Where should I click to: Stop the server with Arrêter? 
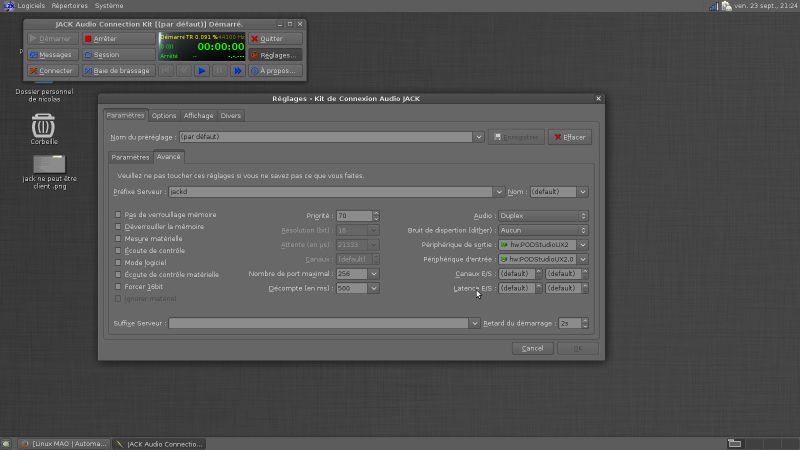click(118, 38)
